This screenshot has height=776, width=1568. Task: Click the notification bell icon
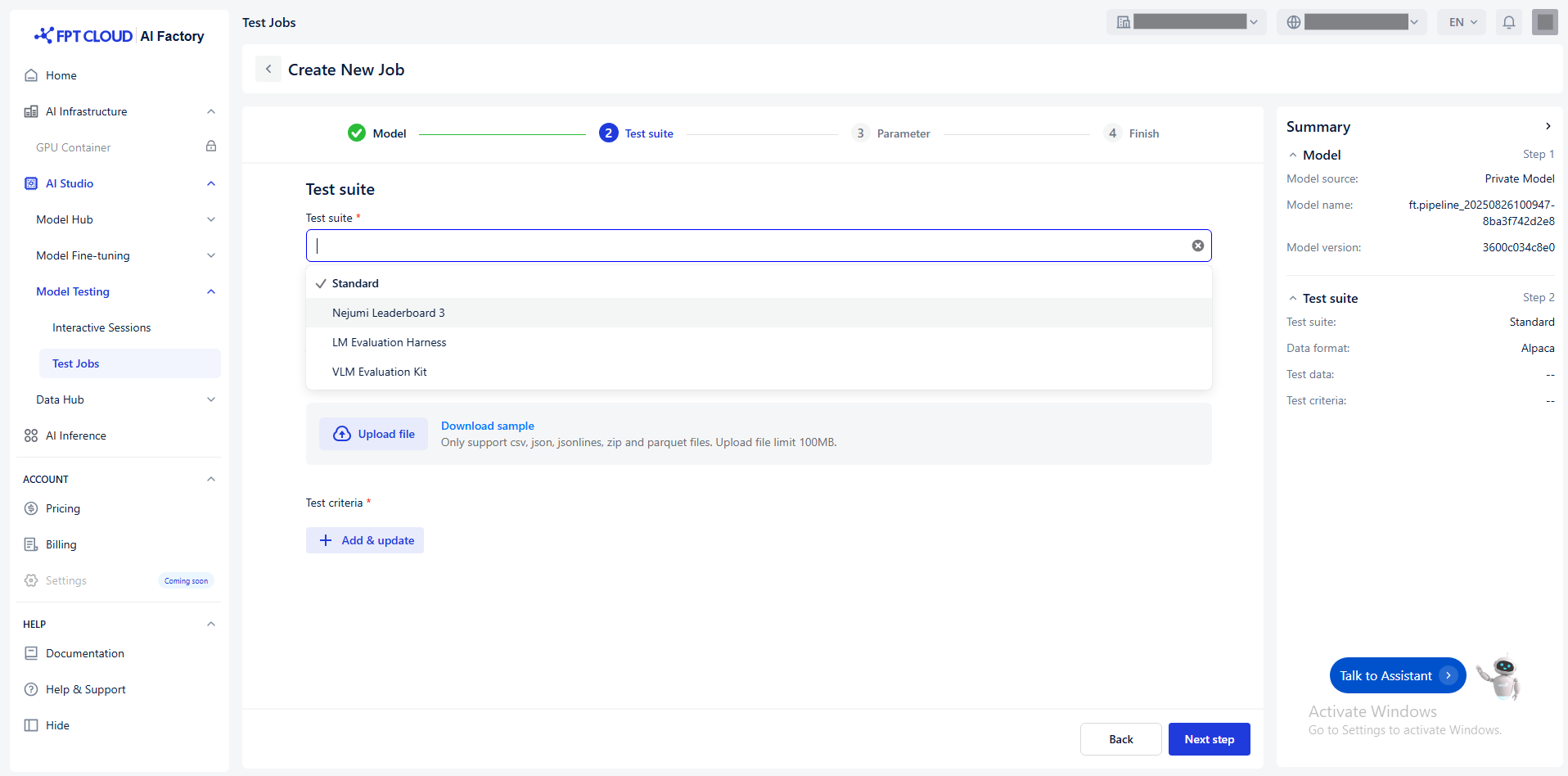(1508, 22)
